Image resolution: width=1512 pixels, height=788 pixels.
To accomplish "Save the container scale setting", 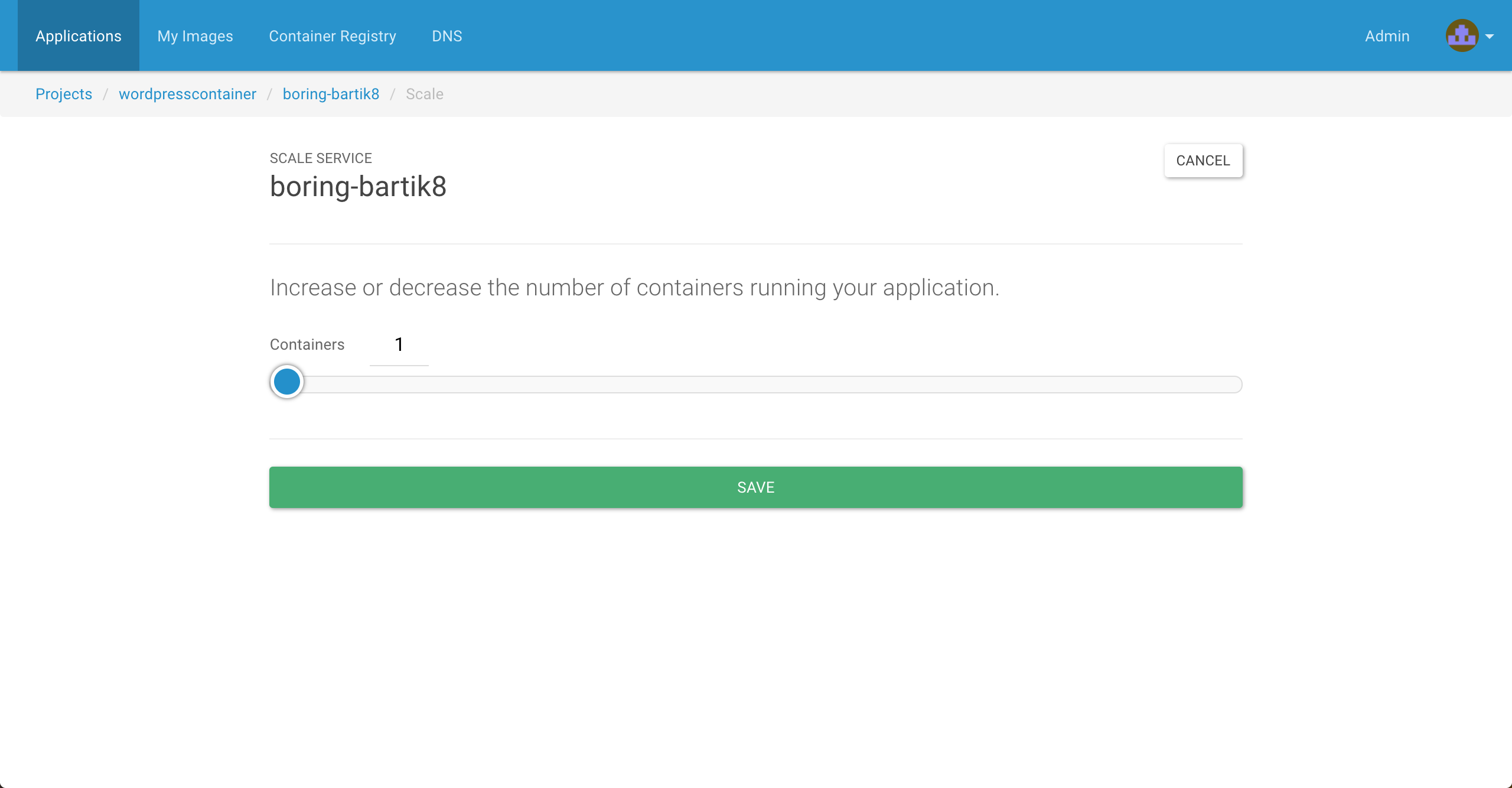I will tap(756, 487).
